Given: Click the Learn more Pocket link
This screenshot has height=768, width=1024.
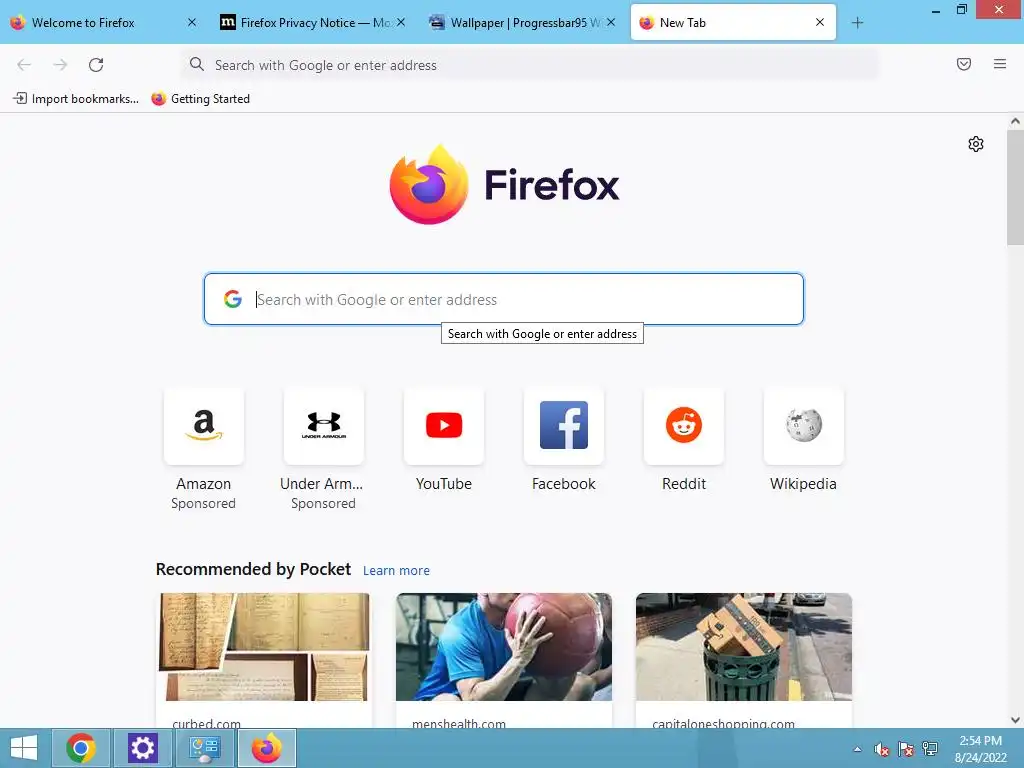Looking at the screenshot, I should tap(396, 571).
